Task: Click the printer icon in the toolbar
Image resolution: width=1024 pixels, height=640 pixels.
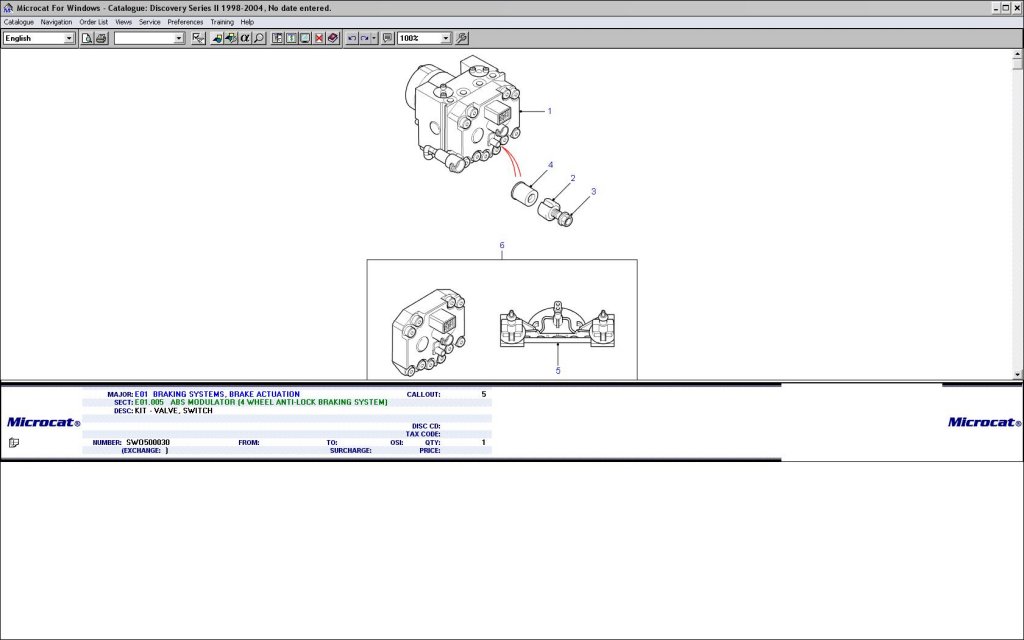Action: tap(101, 39)
